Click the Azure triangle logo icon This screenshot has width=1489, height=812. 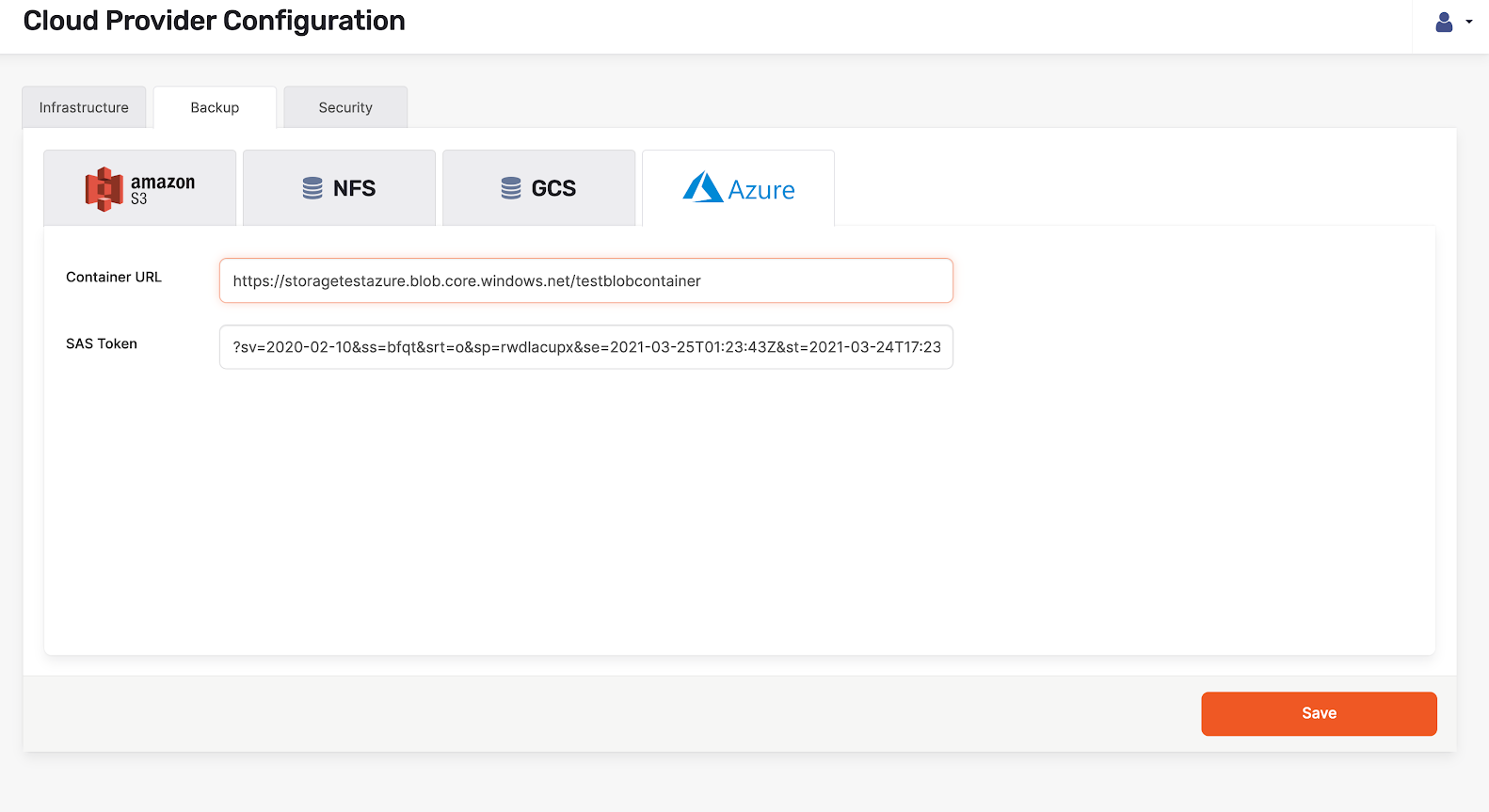coord(703,187)
